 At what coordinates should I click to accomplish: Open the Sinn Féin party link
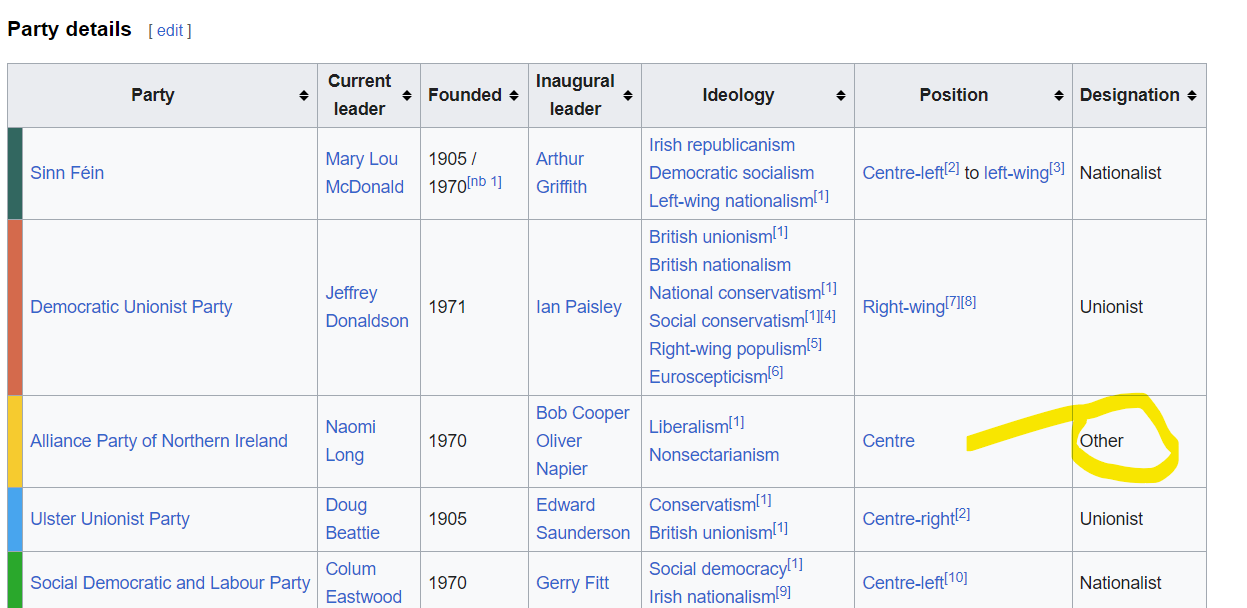point(67,173)
